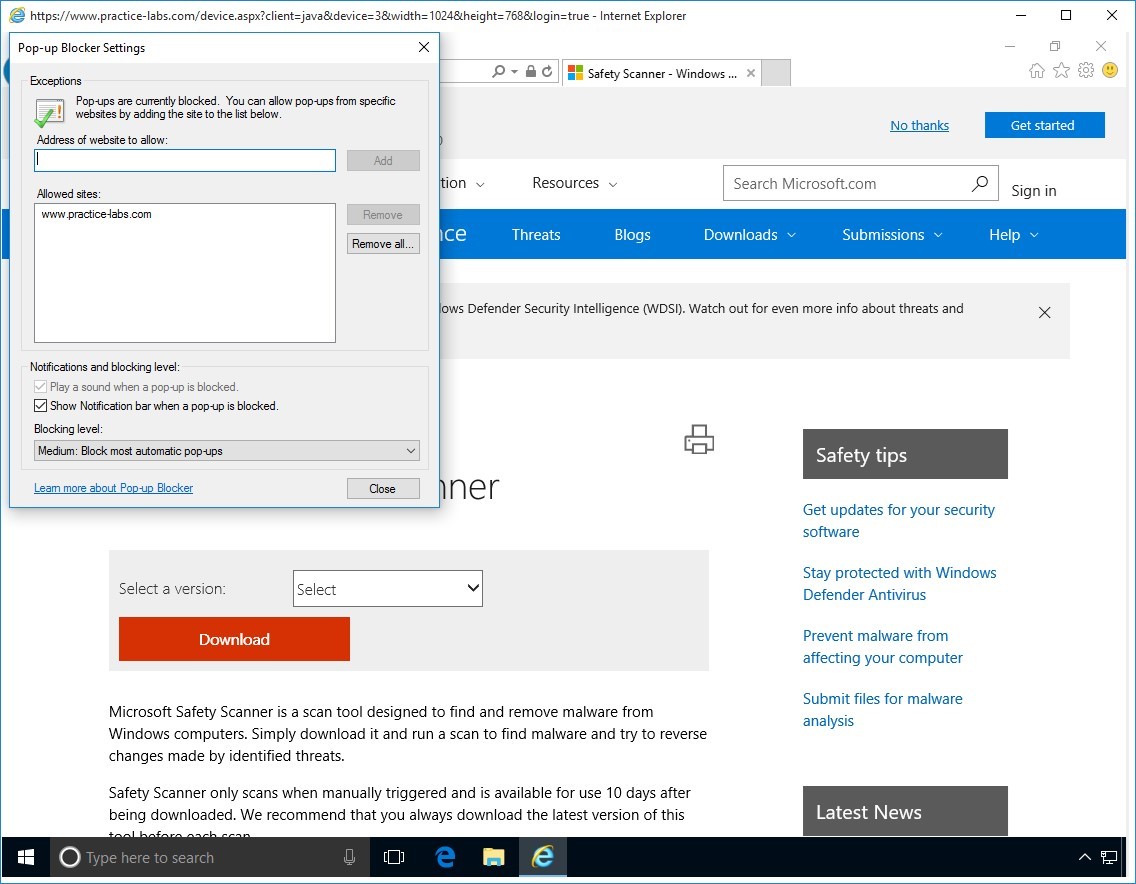Click the smiley feedback icon
This screenshot has height=884, width=1136.
click(1110, 70)
